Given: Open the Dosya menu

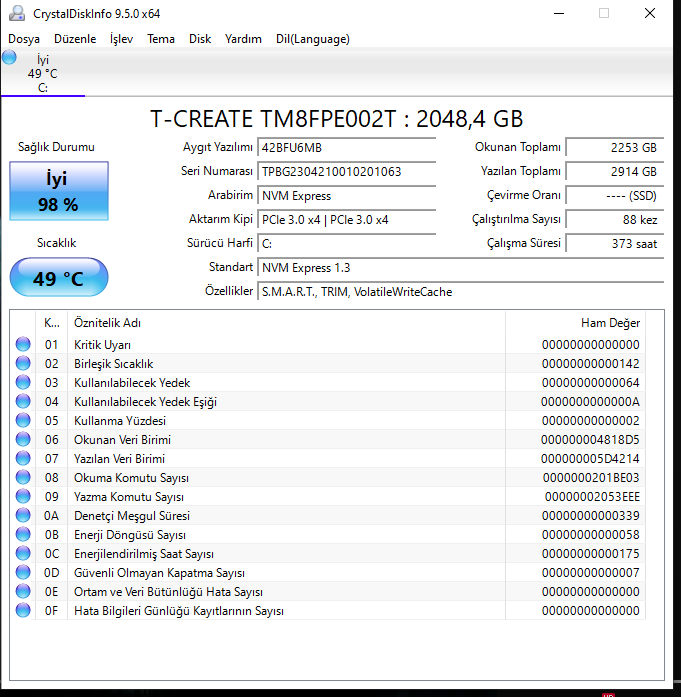Looking at the screenshot, I should click(x=24, y=39).
